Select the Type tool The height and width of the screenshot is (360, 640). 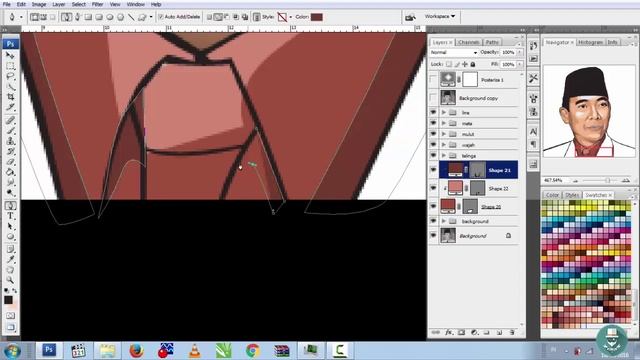click(10, 216)
